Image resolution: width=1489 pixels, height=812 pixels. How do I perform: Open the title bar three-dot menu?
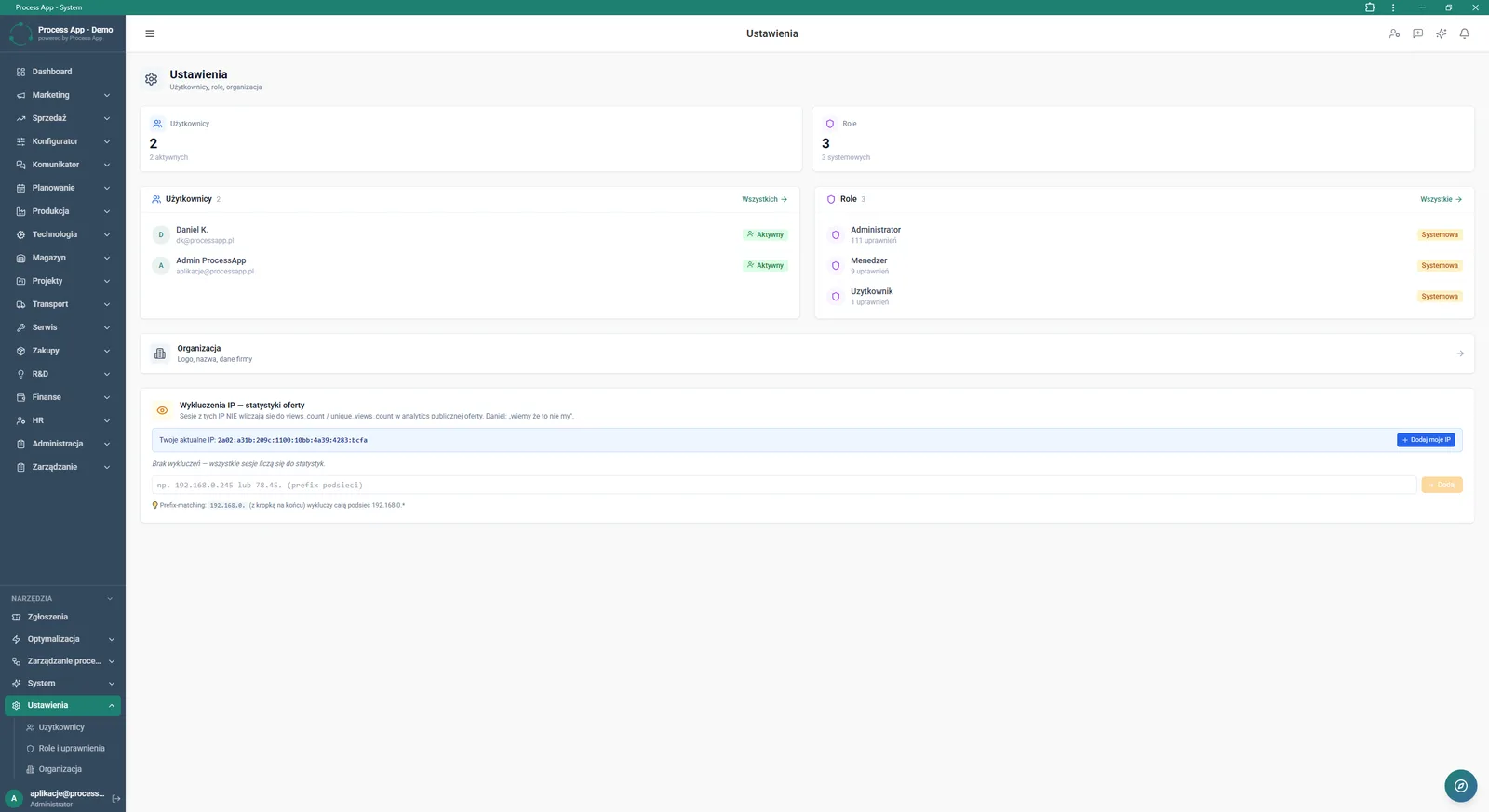pyautogui.click(x=1393, y=7)
